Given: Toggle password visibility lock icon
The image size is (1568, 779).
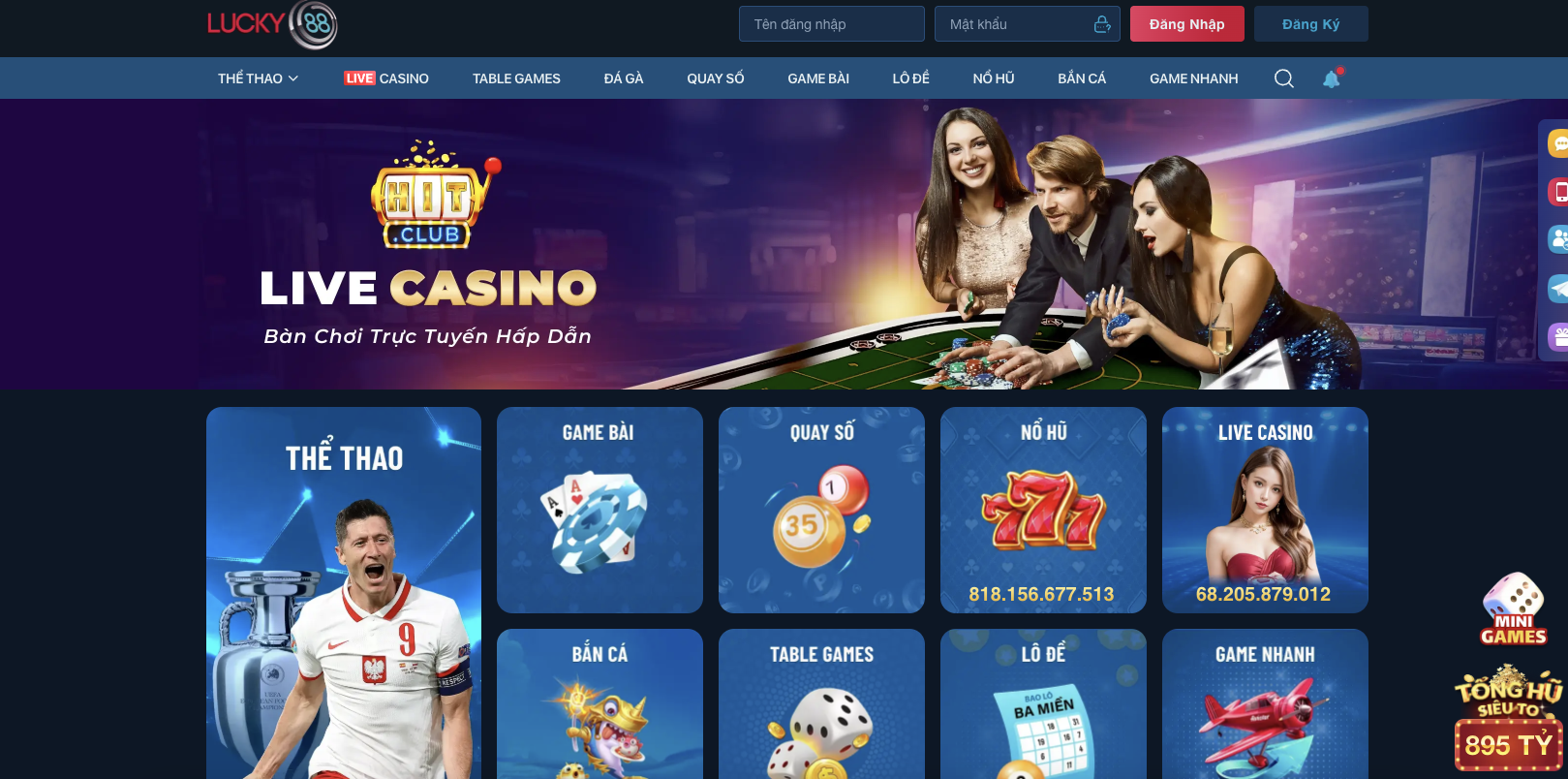Looking at the screenshot, I should pyautogui.click(x=1102, y=24).
